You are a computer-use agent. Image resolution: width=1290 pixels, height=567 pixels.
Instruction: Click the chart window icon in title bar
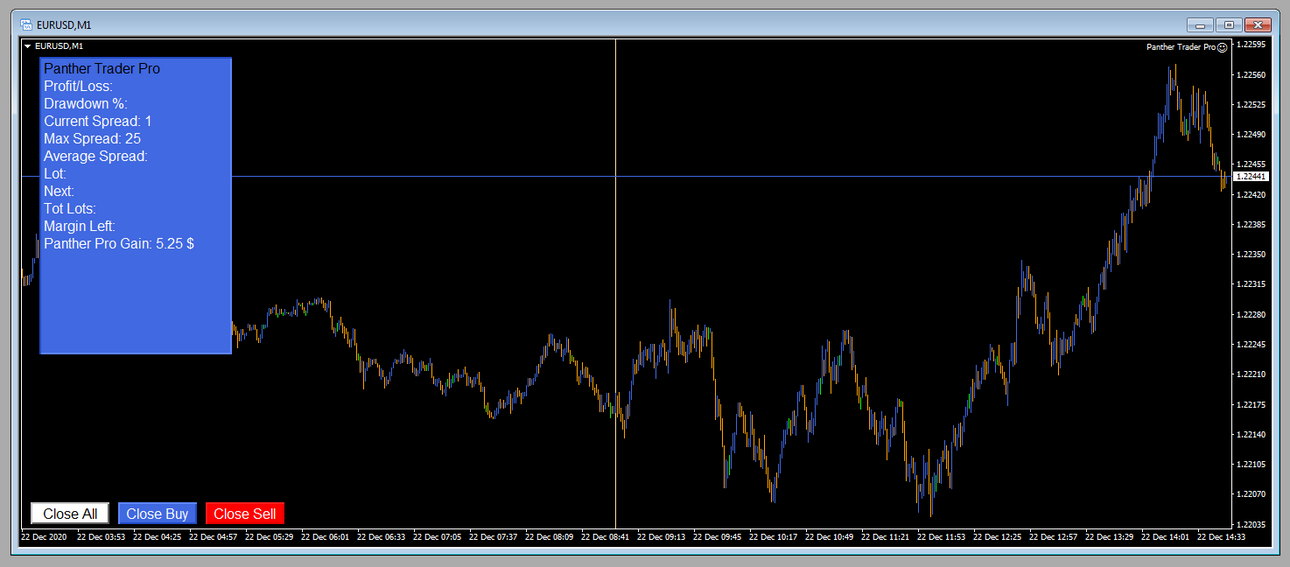point(26,24)
